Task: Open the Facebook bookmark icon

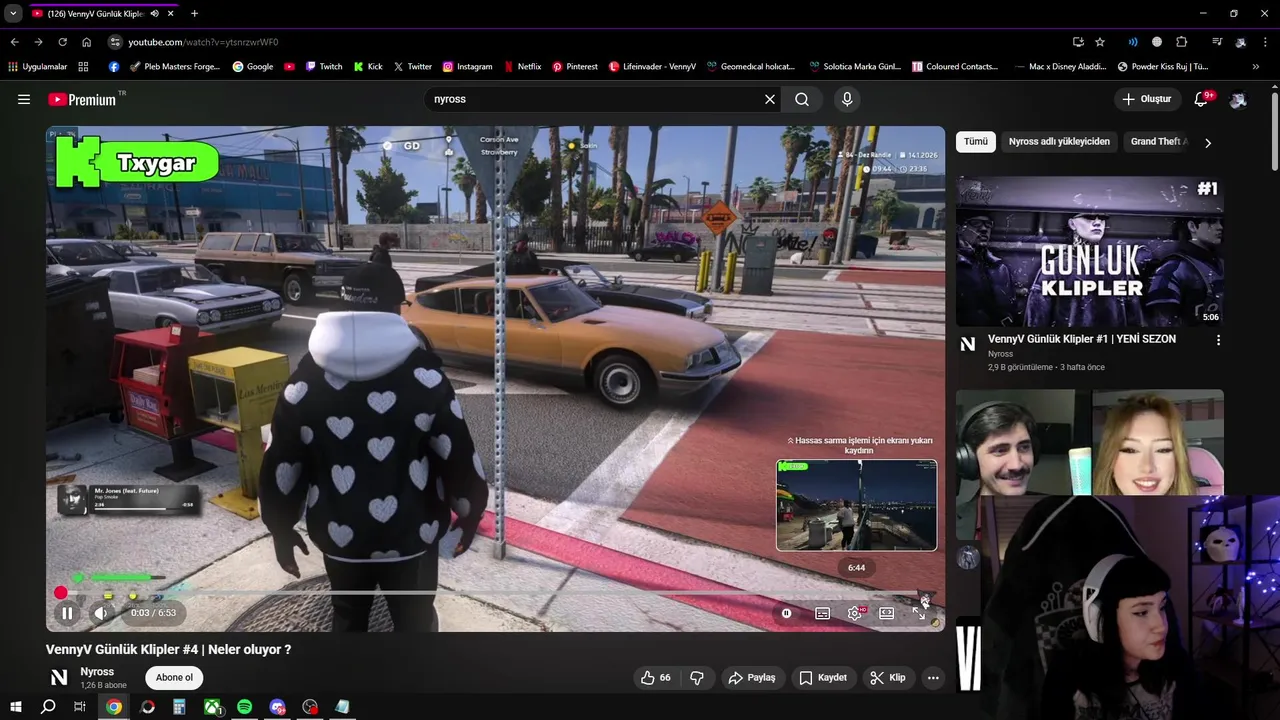Action: (x=113, y=66)
